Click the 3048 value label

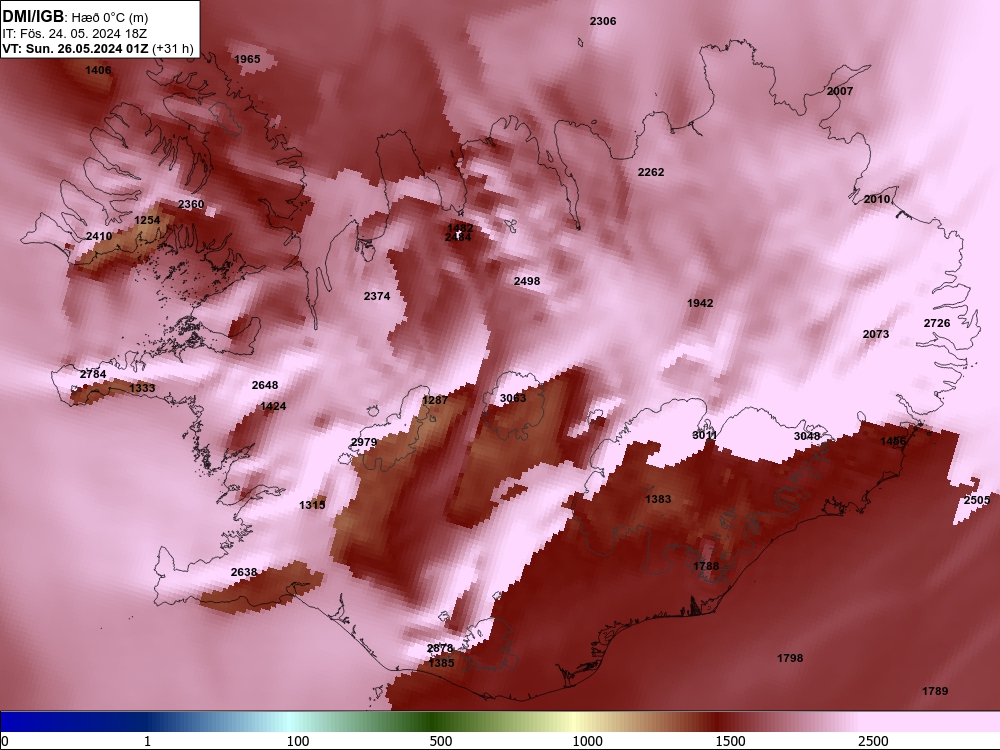coord(807,436)
